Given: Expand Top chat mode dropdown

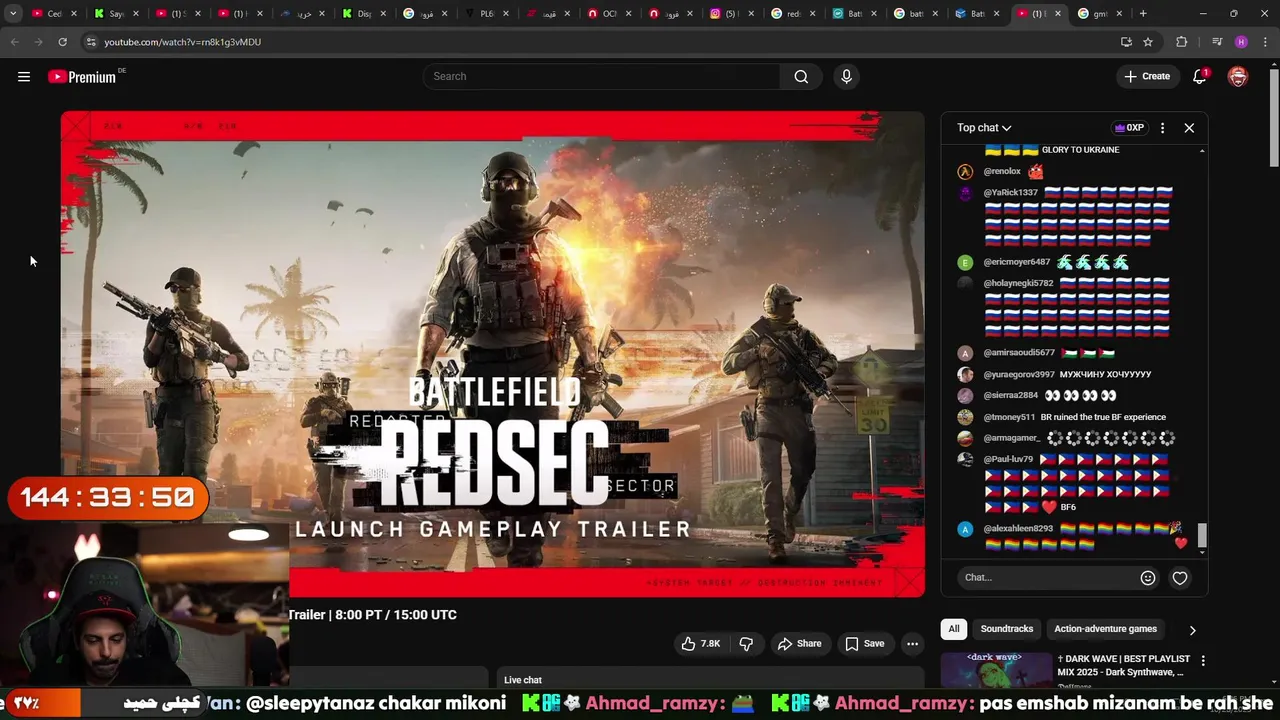Looking at the screenshot, I should [x=984, y=128].
